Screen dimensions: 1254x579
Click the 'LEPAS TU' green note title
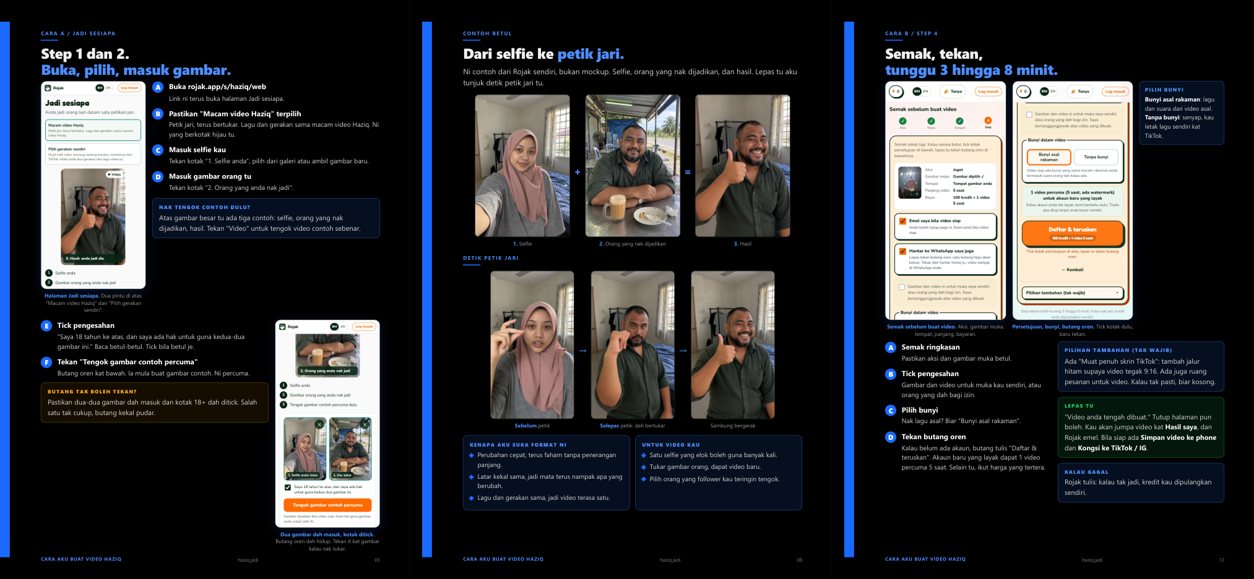coord(1078,405)
